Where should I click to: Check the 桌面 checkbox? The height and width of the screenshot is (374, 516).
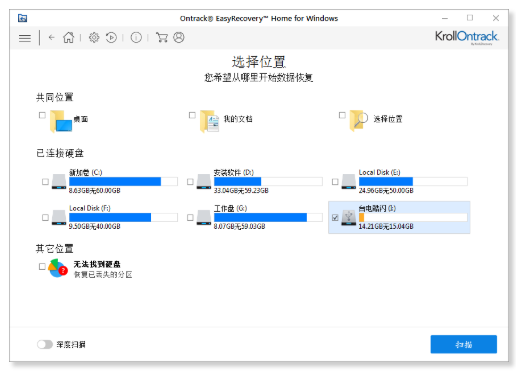point(42,115)
